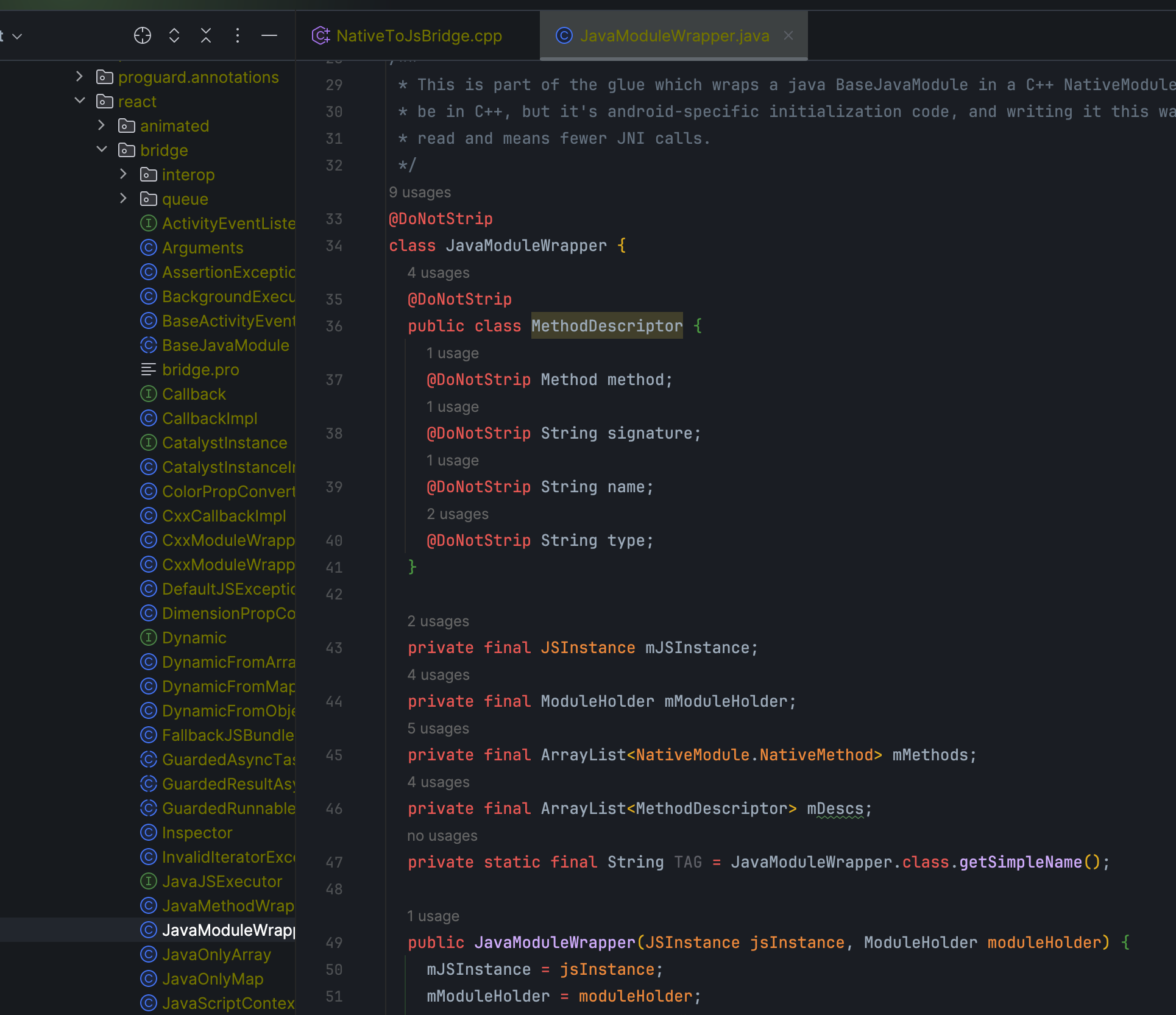Screen dimensions: 1176x1015
Task: Click the Inspector class icon
Action: coord(149,833)
